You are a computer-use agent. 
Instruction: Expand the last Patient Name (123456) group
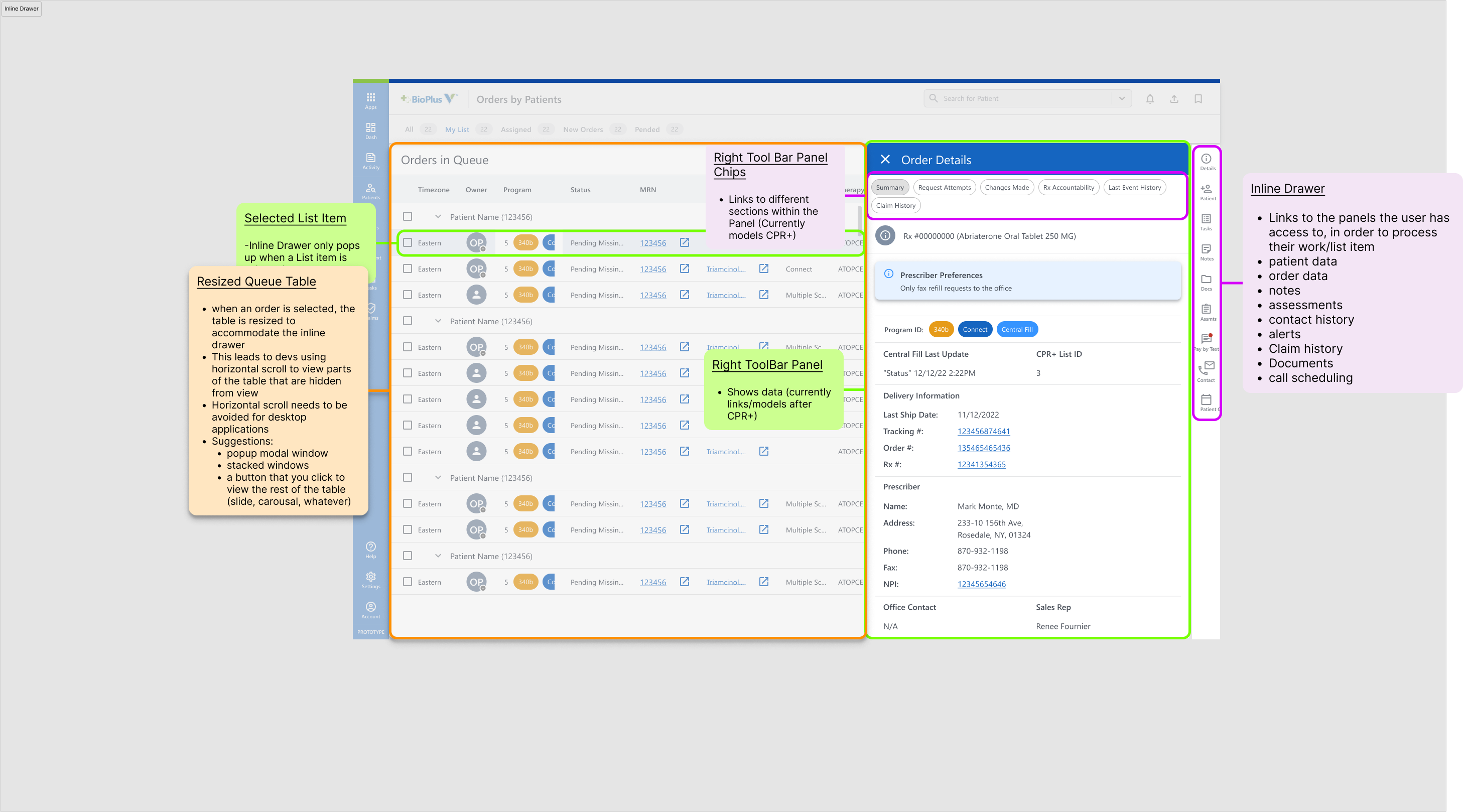click(x=438, y=556)
